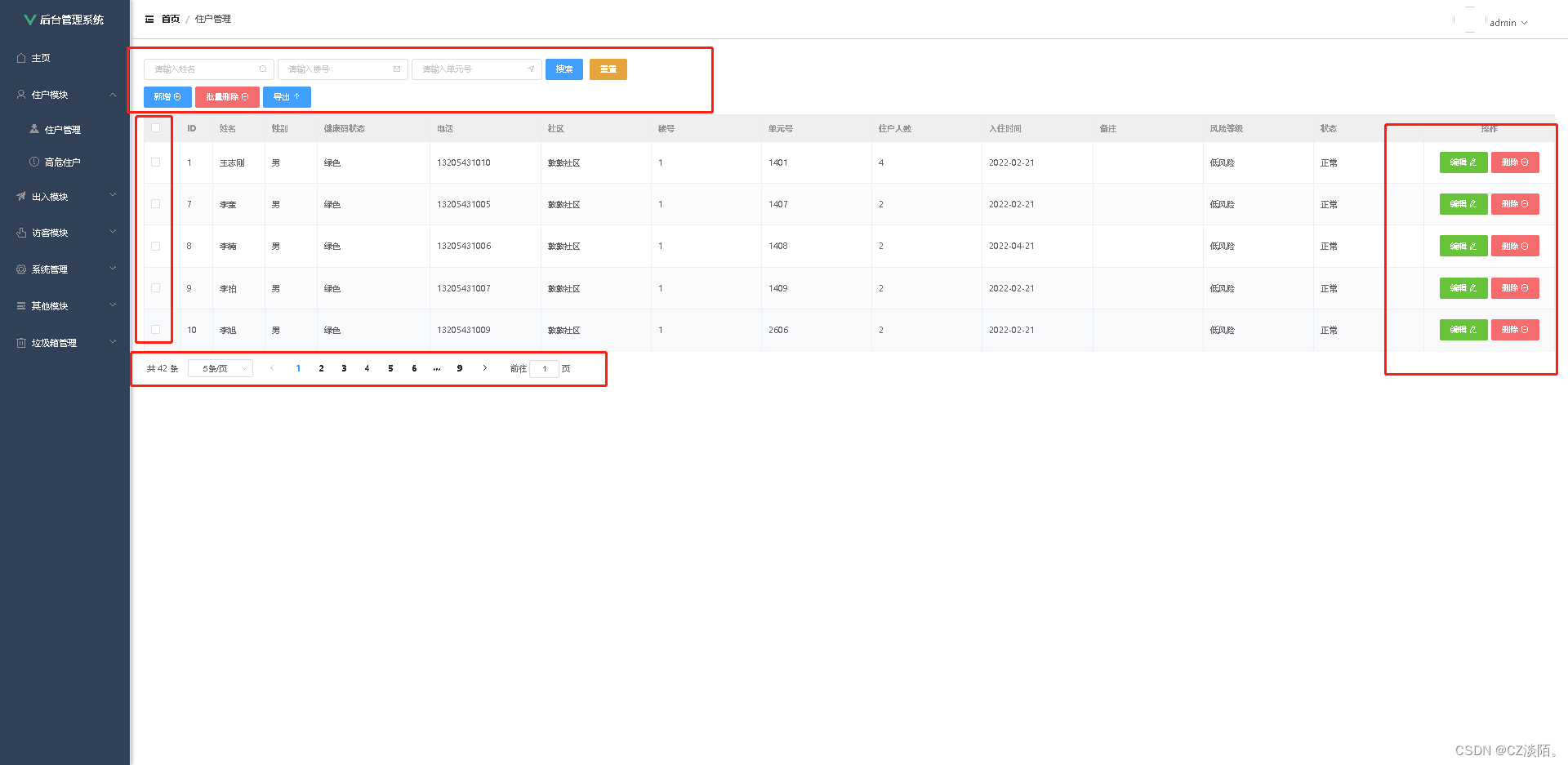The height and width of the screenshot is (765, 1568).
Task: Toggle sidebar with hamburger icon
Action: click(149, 19)
